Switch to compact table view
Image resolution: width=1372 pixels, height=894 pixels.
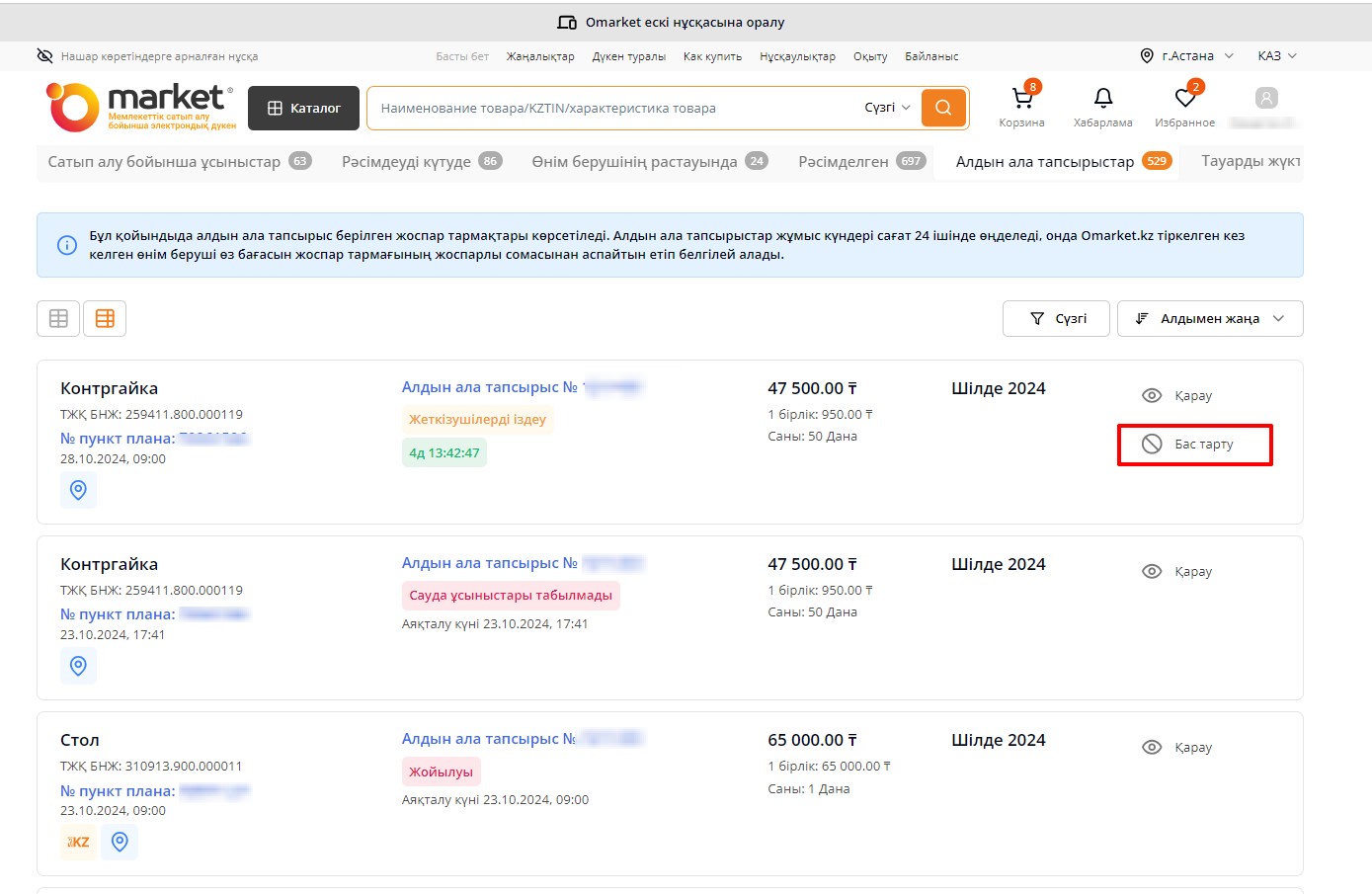click(x=58, y=318)
